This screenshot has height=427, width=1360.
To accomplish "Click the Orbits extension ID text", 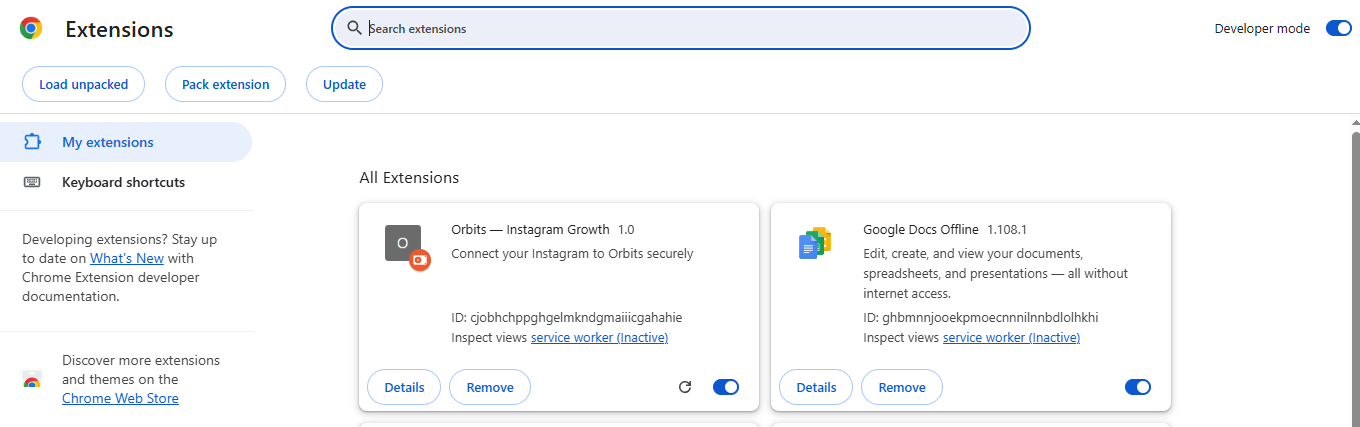I will (567, 318).
